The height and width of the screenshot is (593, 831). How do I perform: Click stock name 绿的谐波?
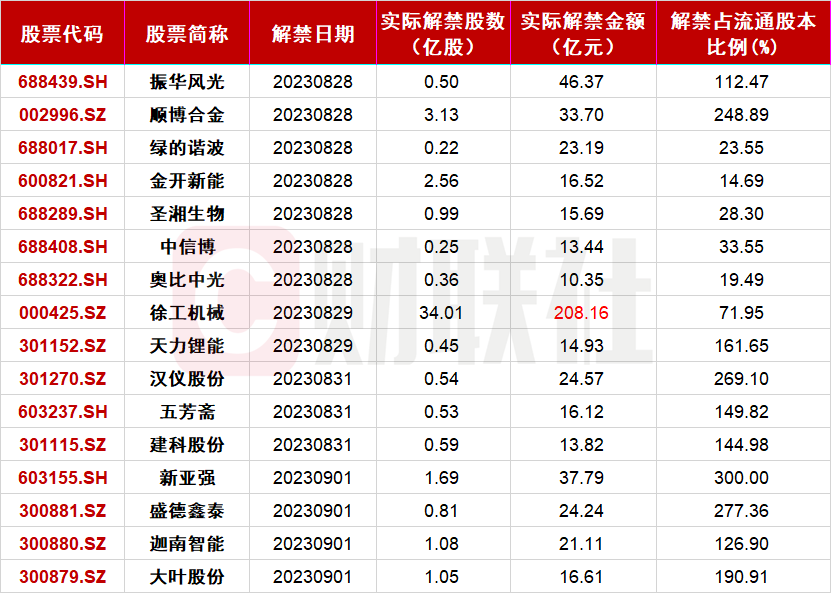[x=187, y=147]
